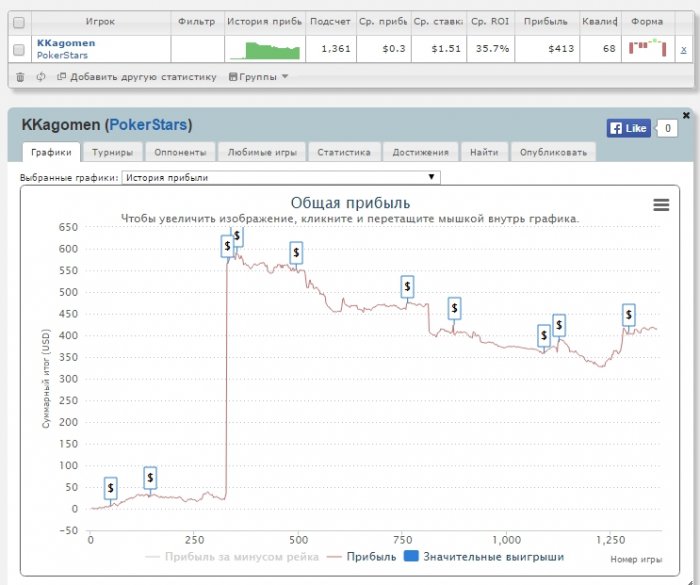The image size is (700, 585).
Task: Click the first $ marker near game 50
Action: click(110, 488)
